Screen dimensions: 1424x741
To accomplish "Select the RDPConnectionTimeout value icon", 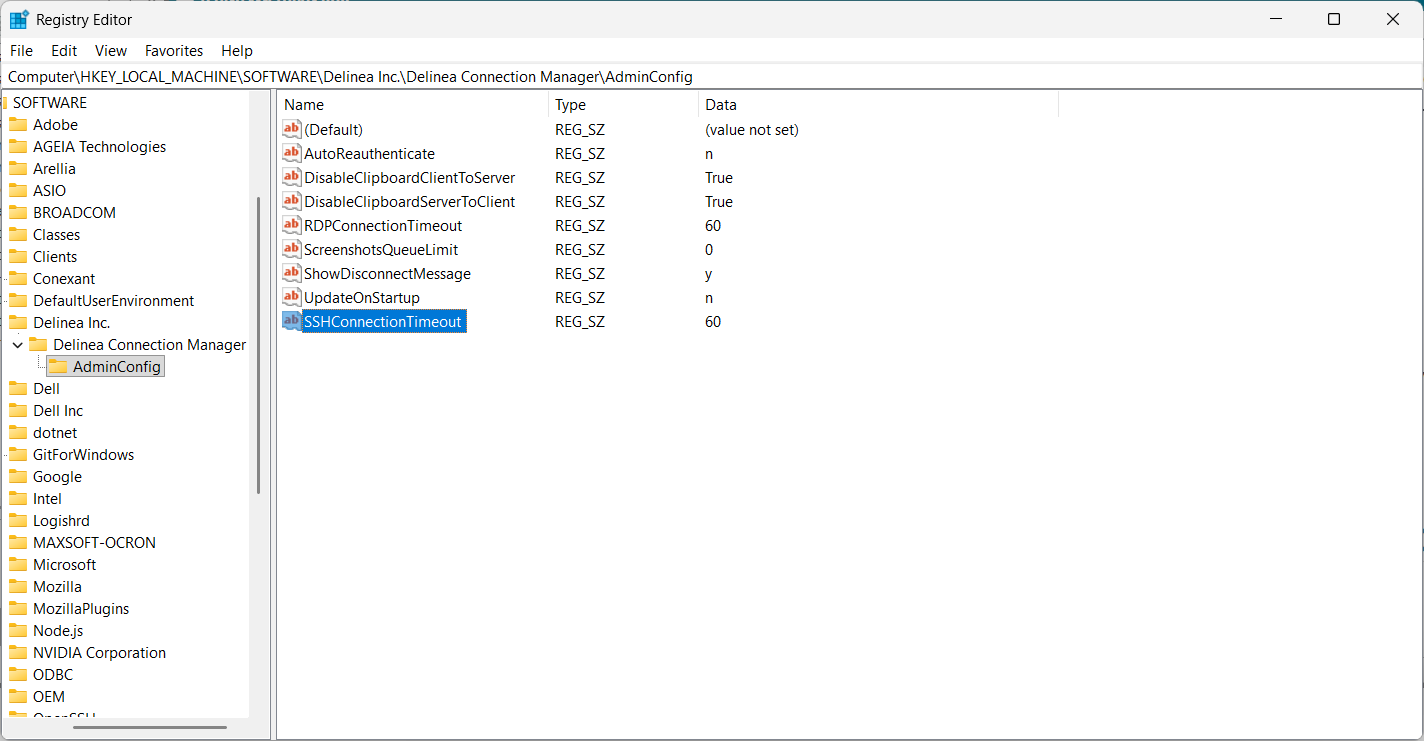I will click(x=292, y=225).
